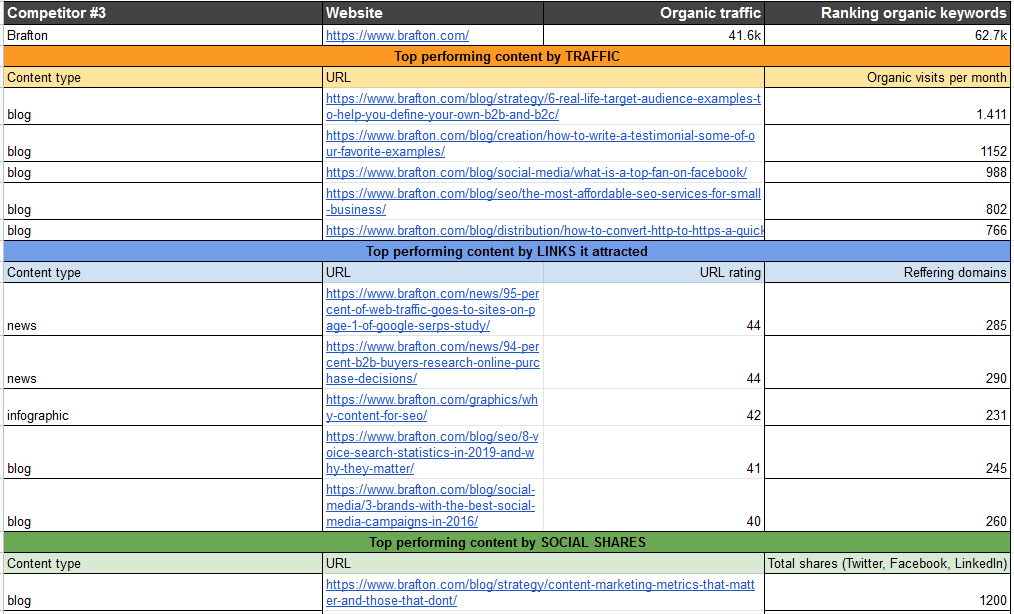Select the 988 organic visits cell

(887, 172)
